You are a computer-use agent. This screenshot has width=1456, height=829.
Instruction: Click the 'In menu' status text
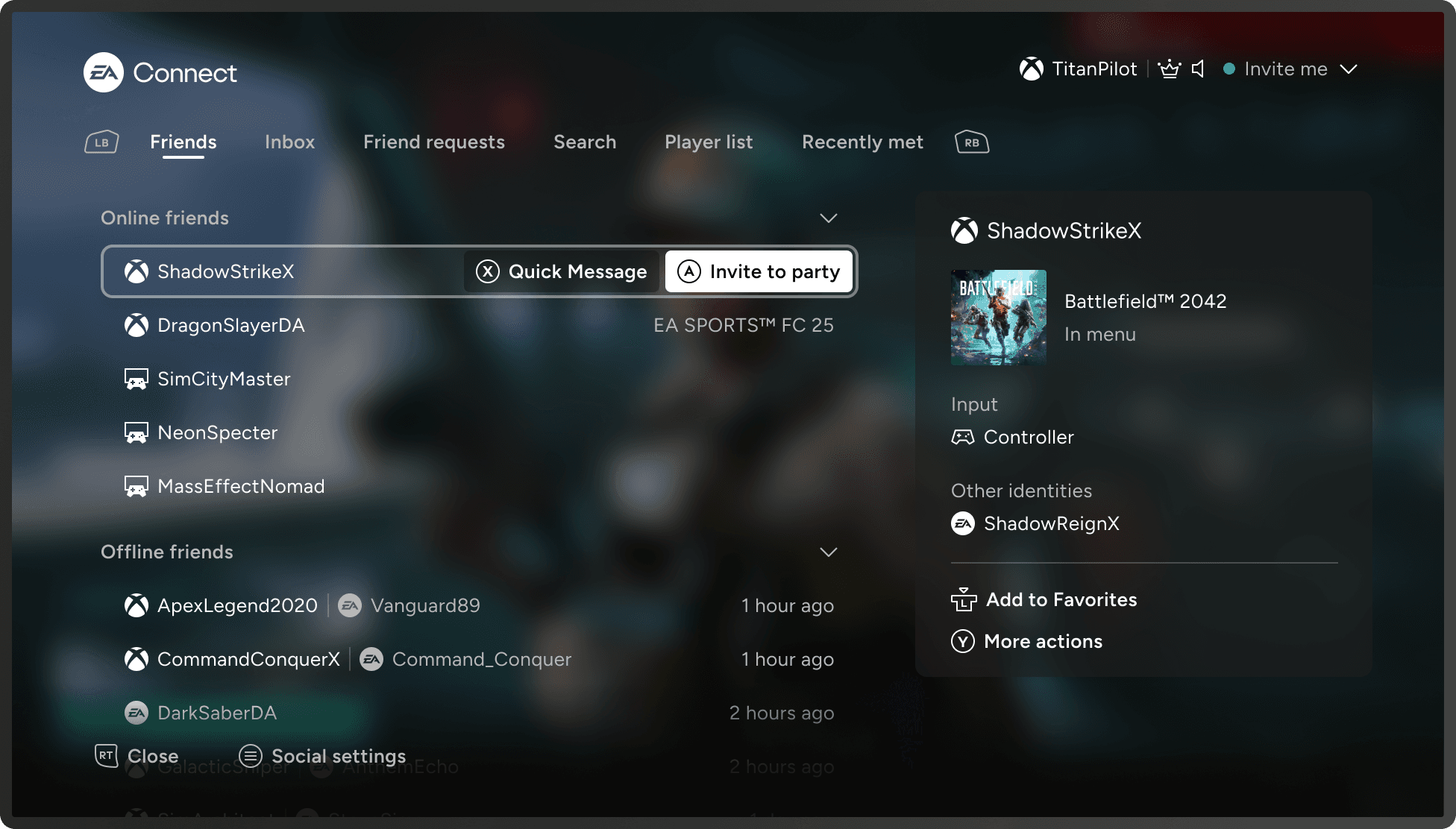coord(1100,334)
